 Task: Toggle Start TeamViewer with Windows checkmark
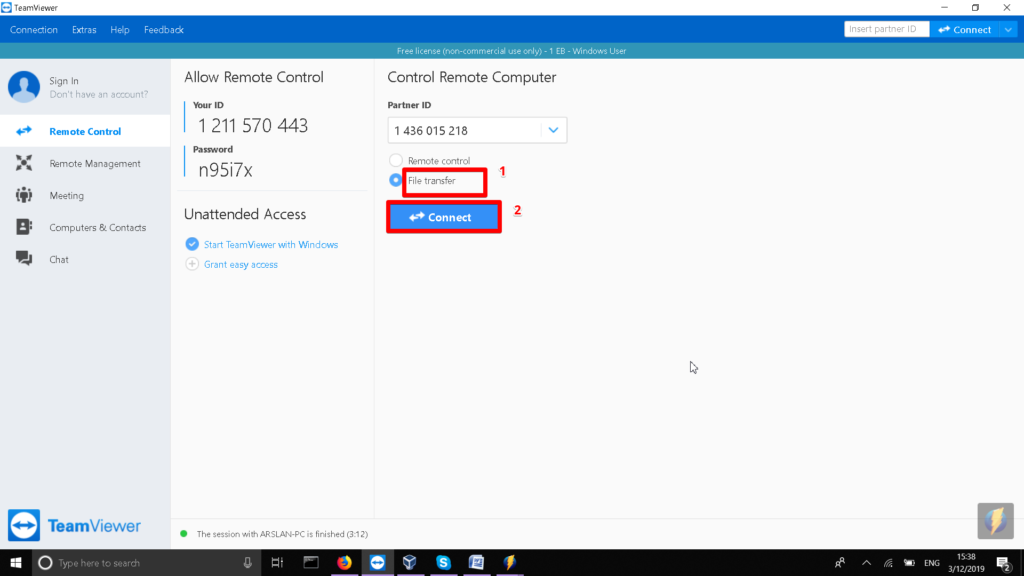192,244
